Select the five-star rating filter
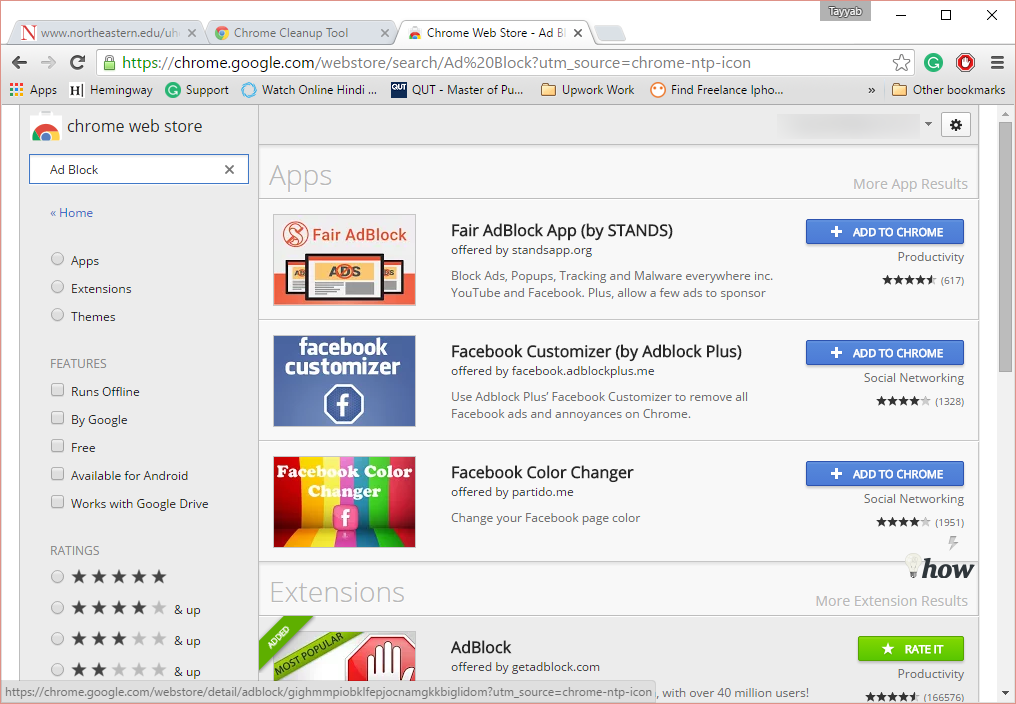This screenshot has width=1016, height=704. (58, 576)
